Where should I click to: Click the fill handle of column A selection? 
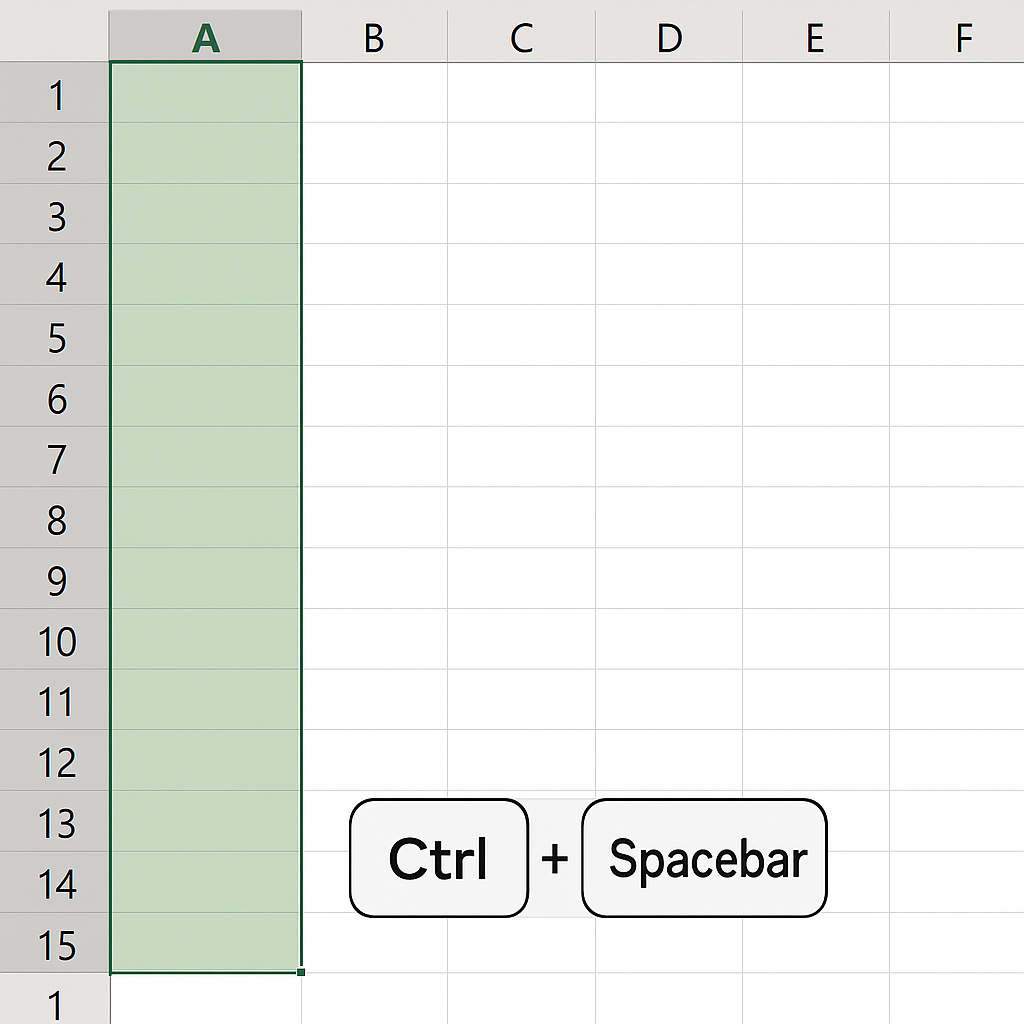[300, 972]
